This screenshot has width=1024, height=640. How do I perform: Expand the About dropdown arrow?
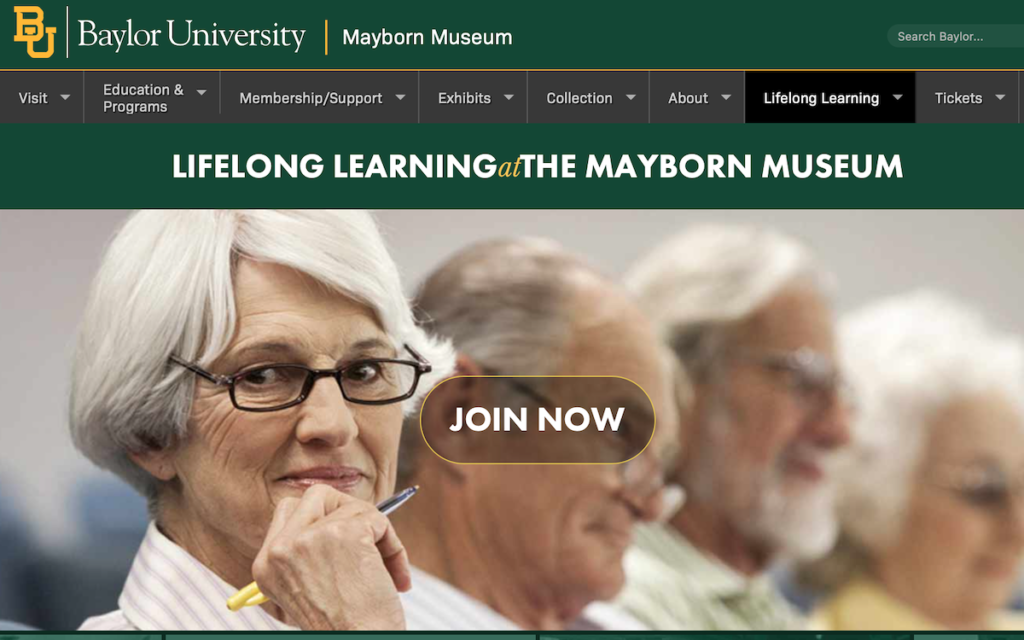click(726, 97)
